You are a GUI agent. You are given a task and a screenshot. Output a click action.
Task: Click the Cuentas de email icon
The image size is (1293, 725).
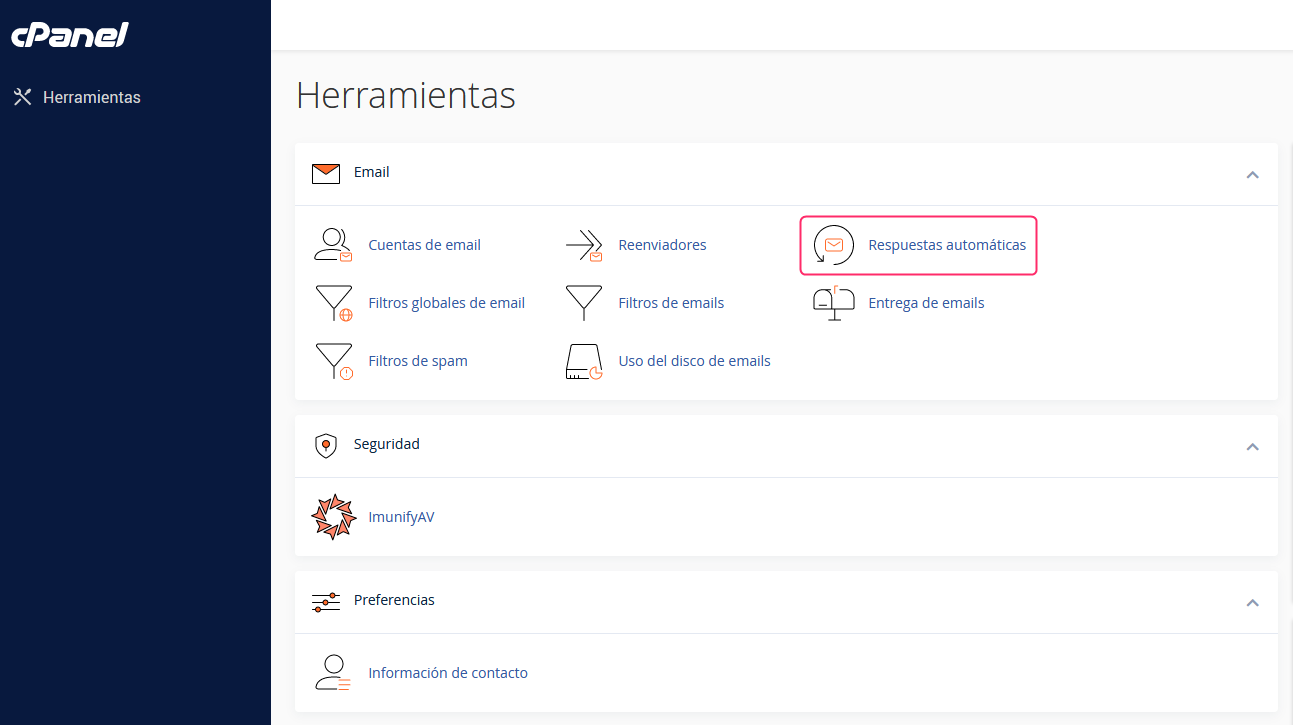pyautogui.click(x=333, y=245)
